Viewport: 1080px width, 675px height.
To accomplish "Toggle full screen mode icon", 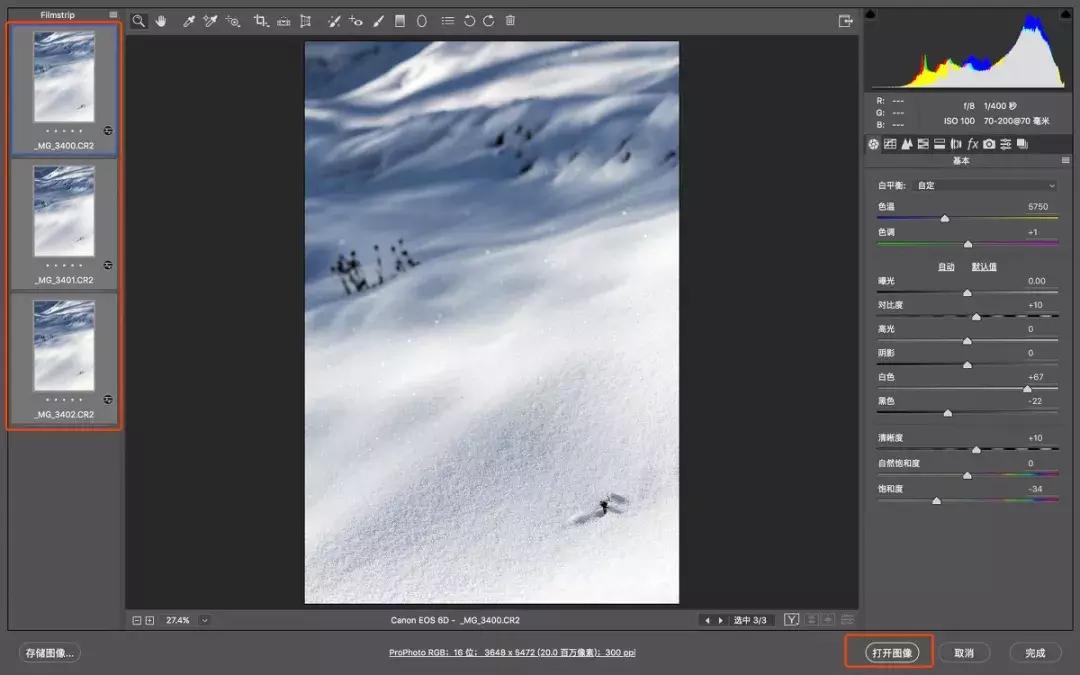I will (845, 21).
